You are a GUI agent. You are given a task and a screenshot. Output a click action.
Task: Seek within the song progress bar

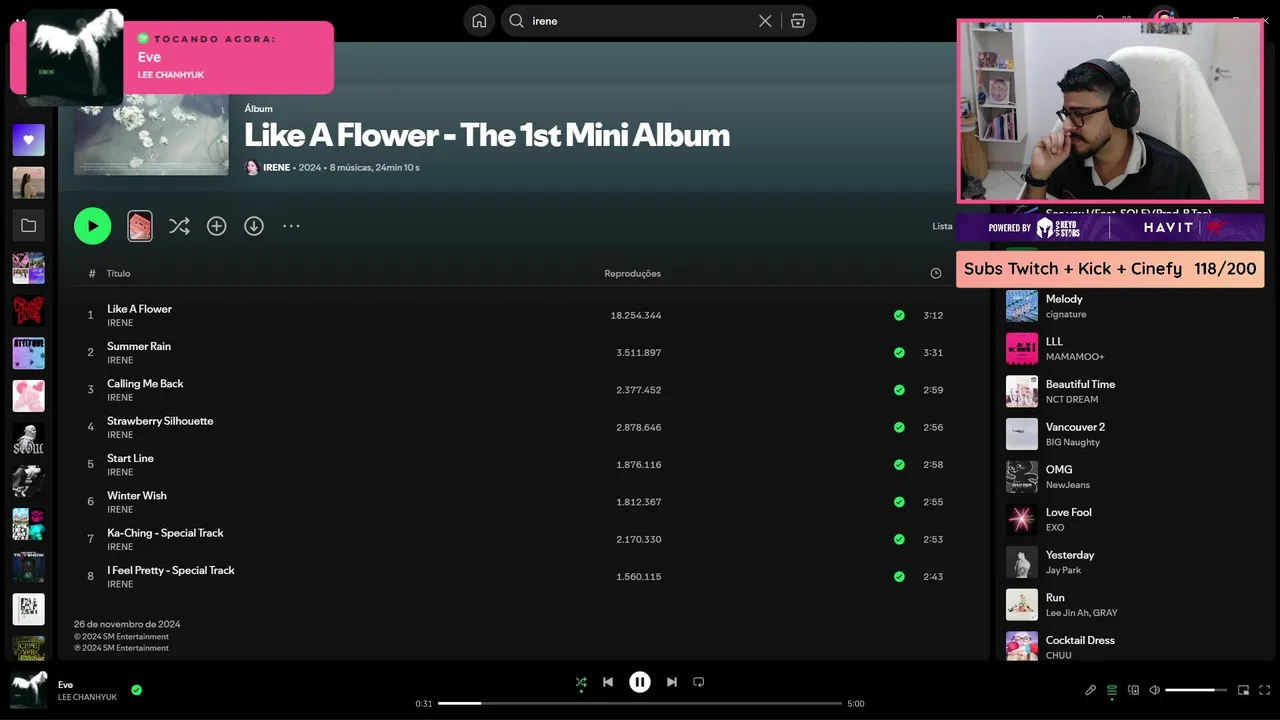point(640,703)
